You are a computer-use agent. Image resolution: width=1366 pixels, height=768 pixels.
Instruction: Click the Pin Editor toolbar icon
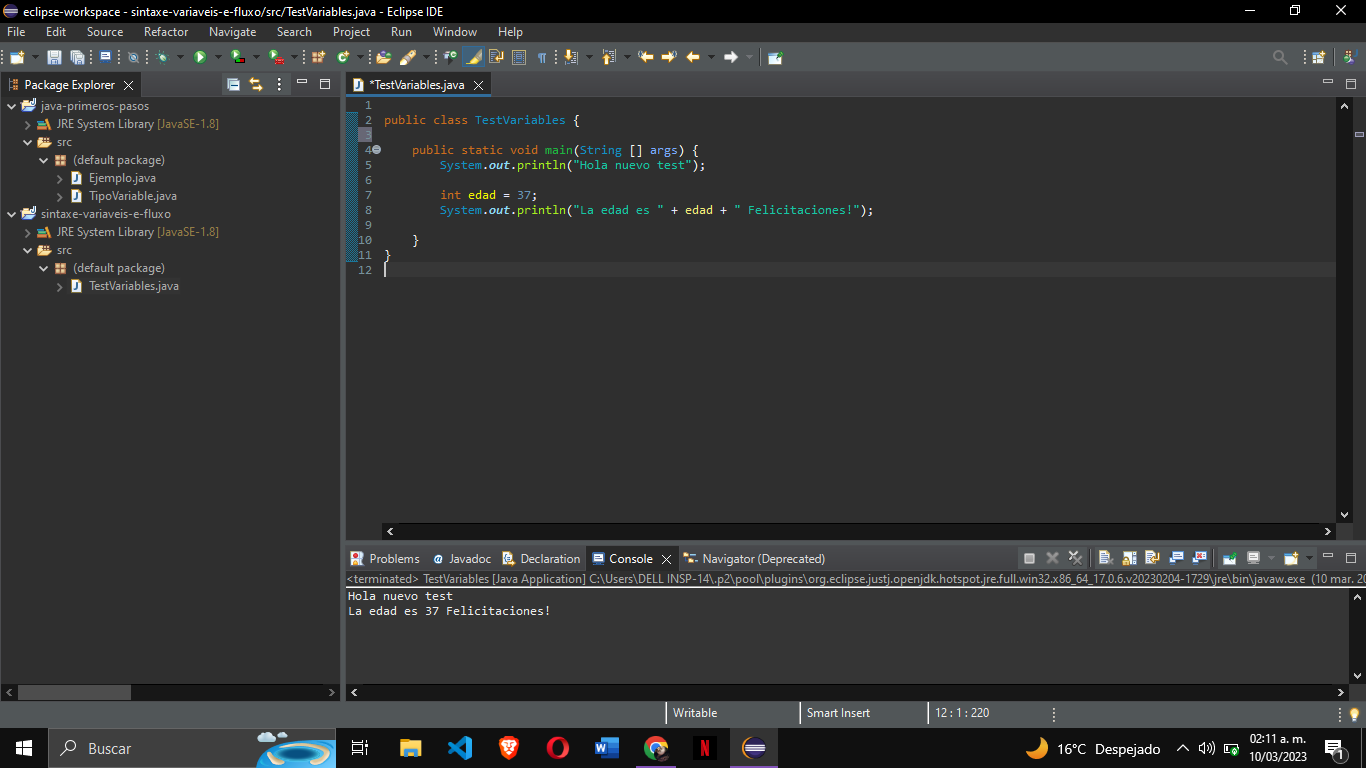point(775,57)
